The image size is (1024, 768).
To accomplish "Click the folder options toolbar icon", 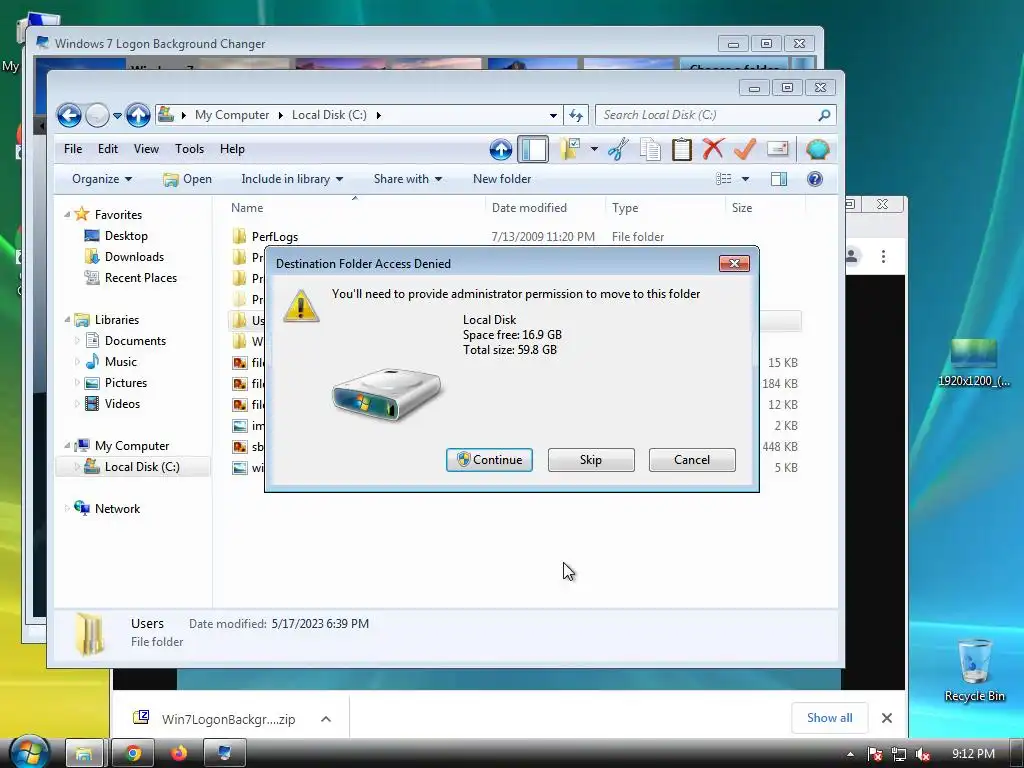I will click(x=569, y=149).
